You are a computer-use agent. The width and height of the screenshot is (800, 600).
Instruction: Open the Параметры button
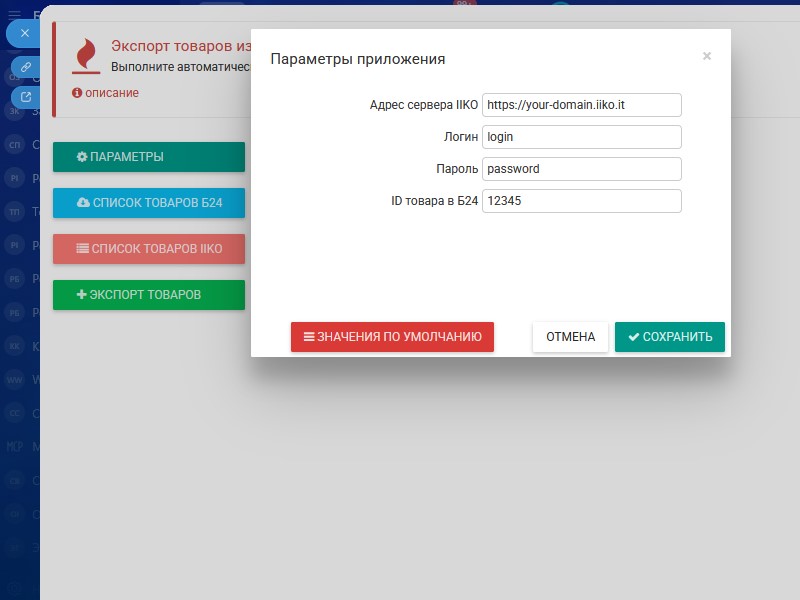(x=149, y=157)
